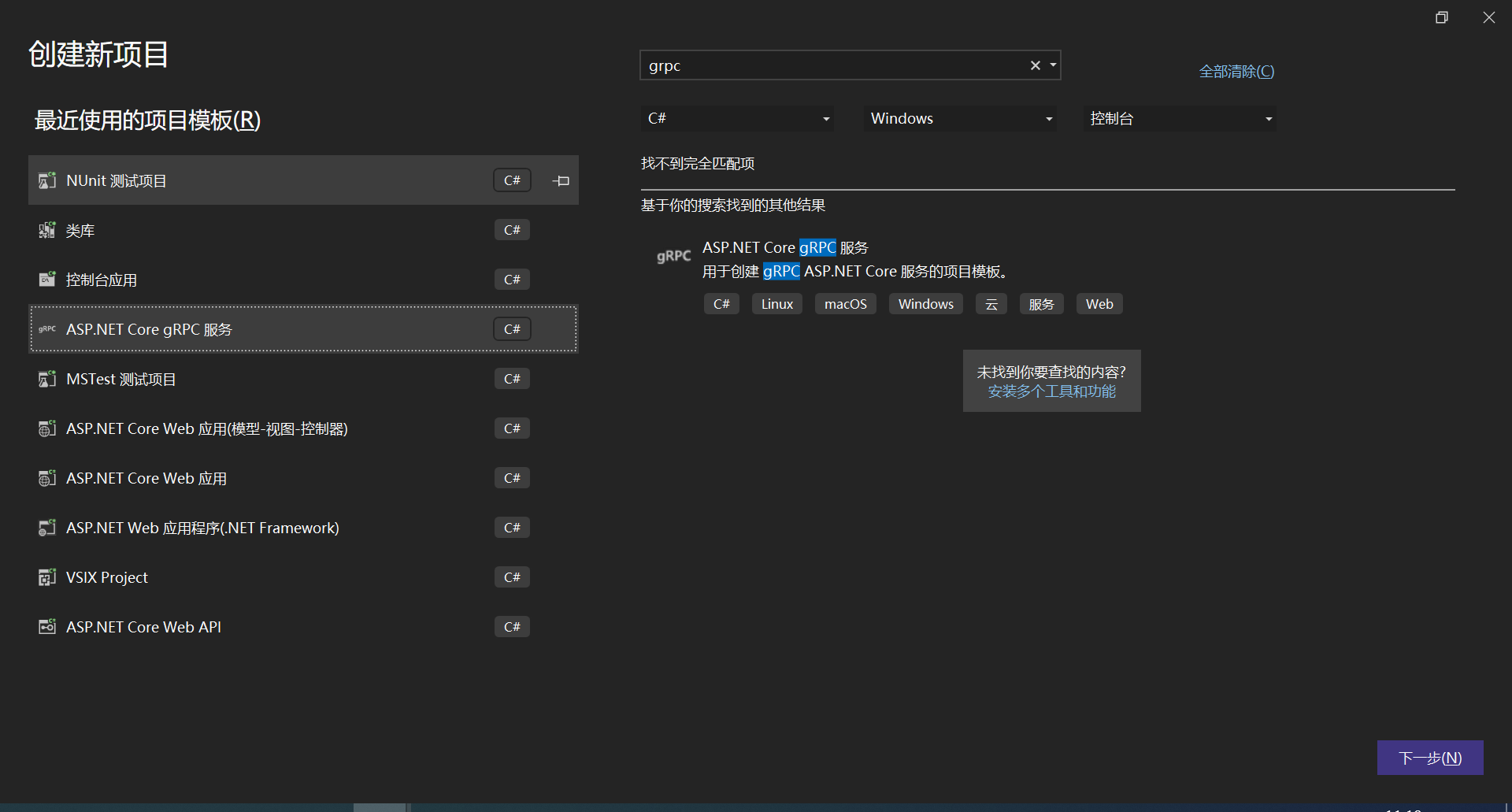Click the C# badge on ASP.NET Core gRPC 服务 row
Image resolution: width=1512 pixels, height=812 pixels.
coord(512,329)
